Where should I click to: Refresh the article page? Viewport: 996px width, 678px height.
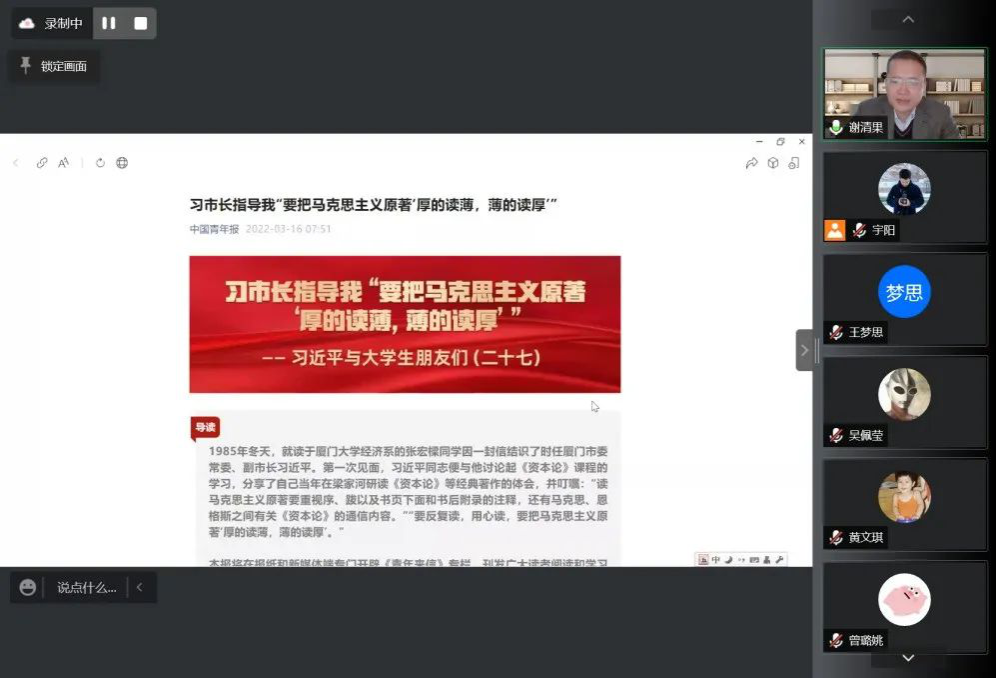[x=100, y=163]
